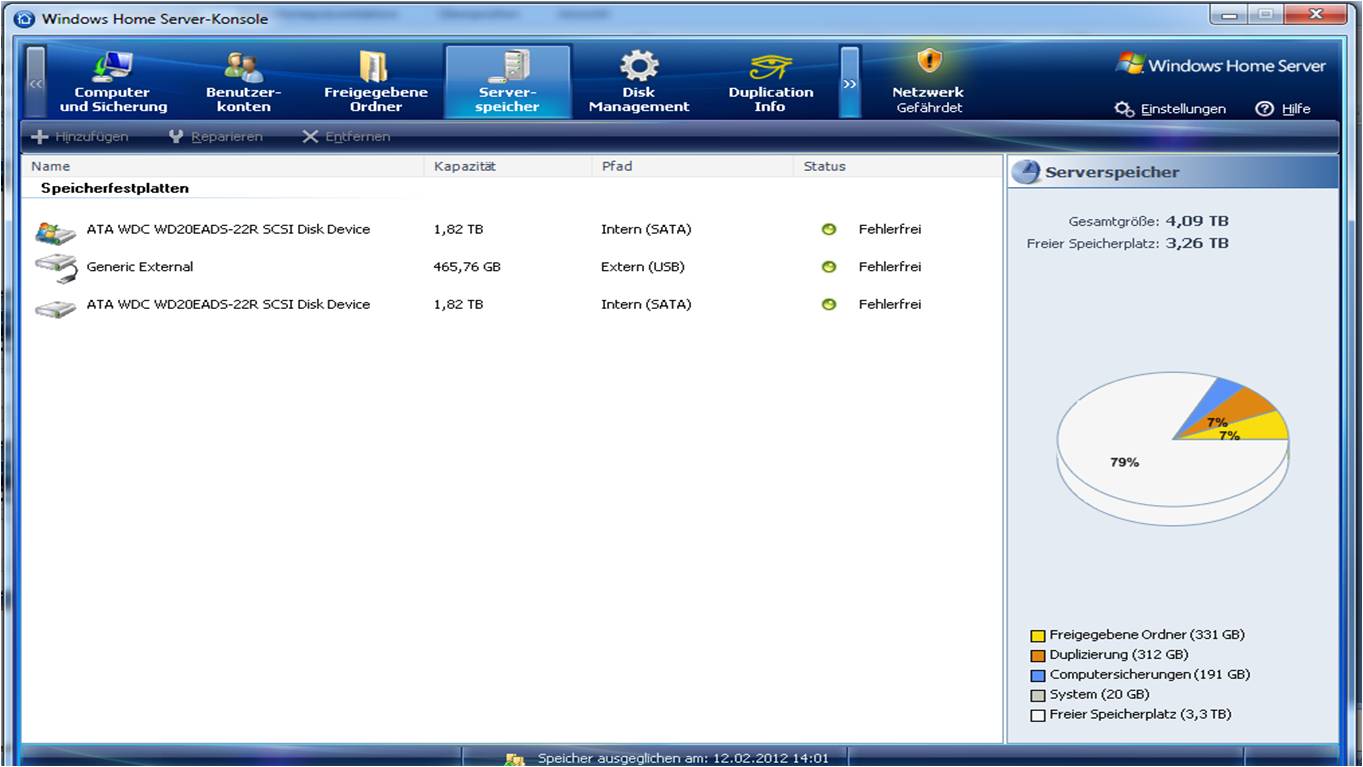Screen dimensions: 1363x767
Task: Close the Windows Home Server-Konsole window
Action: tap(1317, 14)
